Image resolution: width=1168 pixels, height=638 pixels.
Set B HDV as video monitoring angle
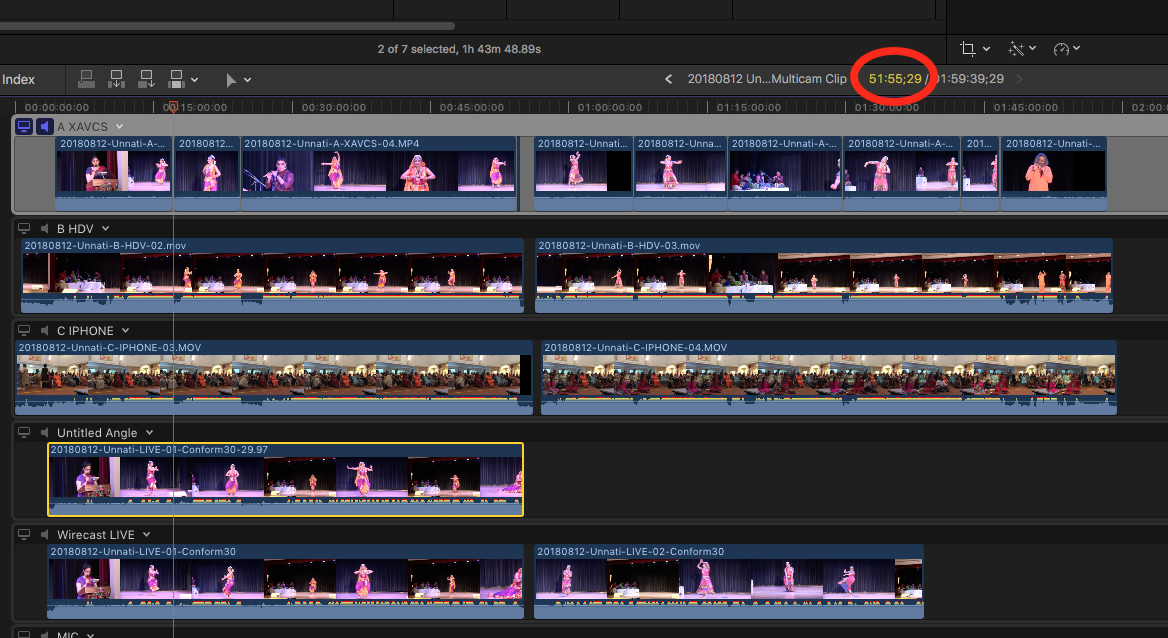[25, 228]
